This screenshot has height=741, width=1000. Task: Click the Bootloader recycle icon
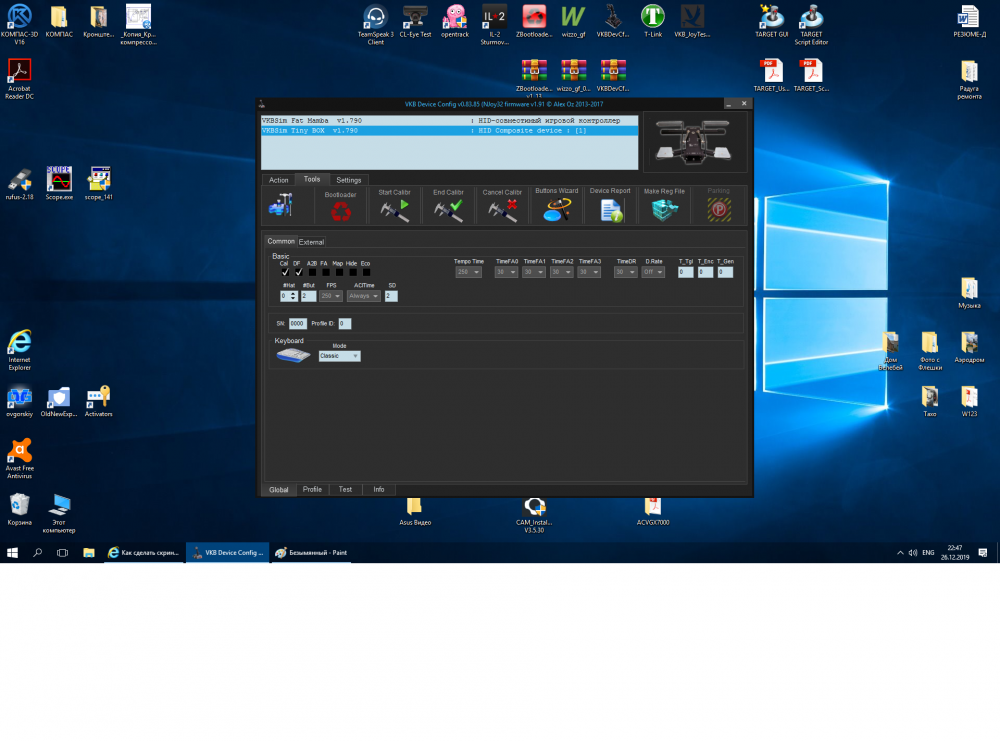pos(341,210)
